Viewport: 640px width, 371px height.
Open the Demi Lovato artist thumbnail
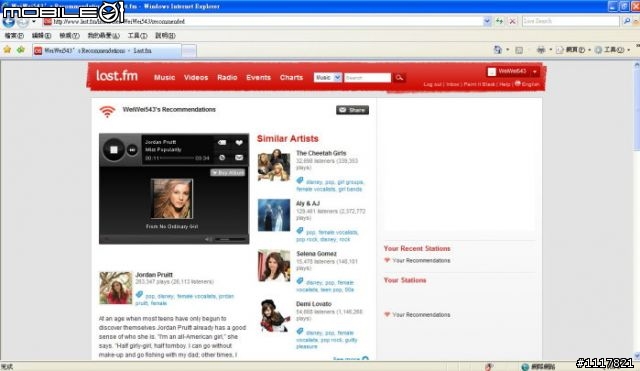pos(274,315)
